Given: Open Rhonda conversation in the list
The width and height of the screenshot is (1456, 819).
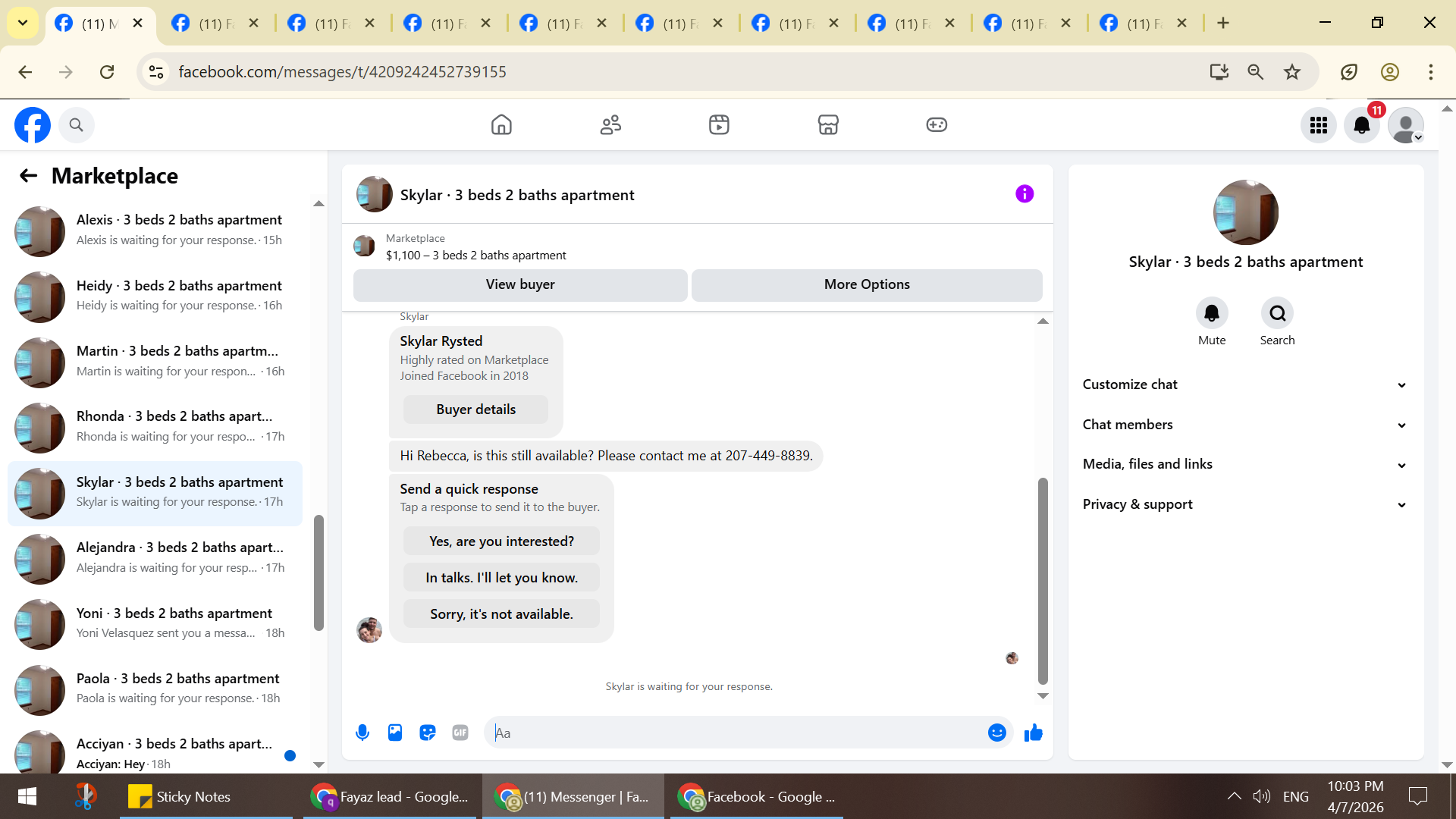Looking at the screenshot, I should pyautogui.click(x=155, y=427).
